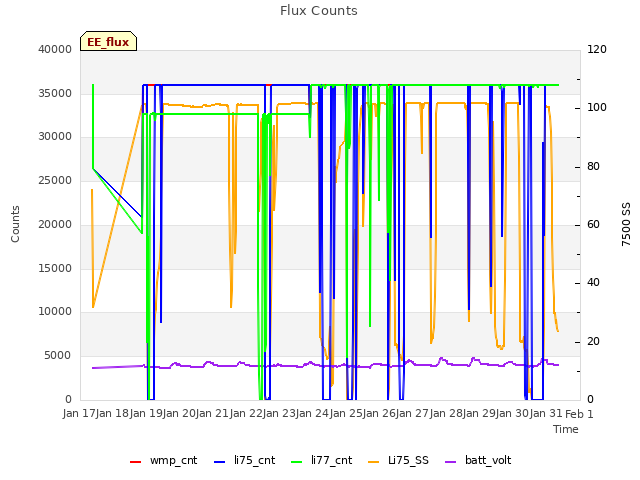This screenshot has height=480, width=640.
Task: Click the purple batt_volt legend swatch
Action: (450, 462)
